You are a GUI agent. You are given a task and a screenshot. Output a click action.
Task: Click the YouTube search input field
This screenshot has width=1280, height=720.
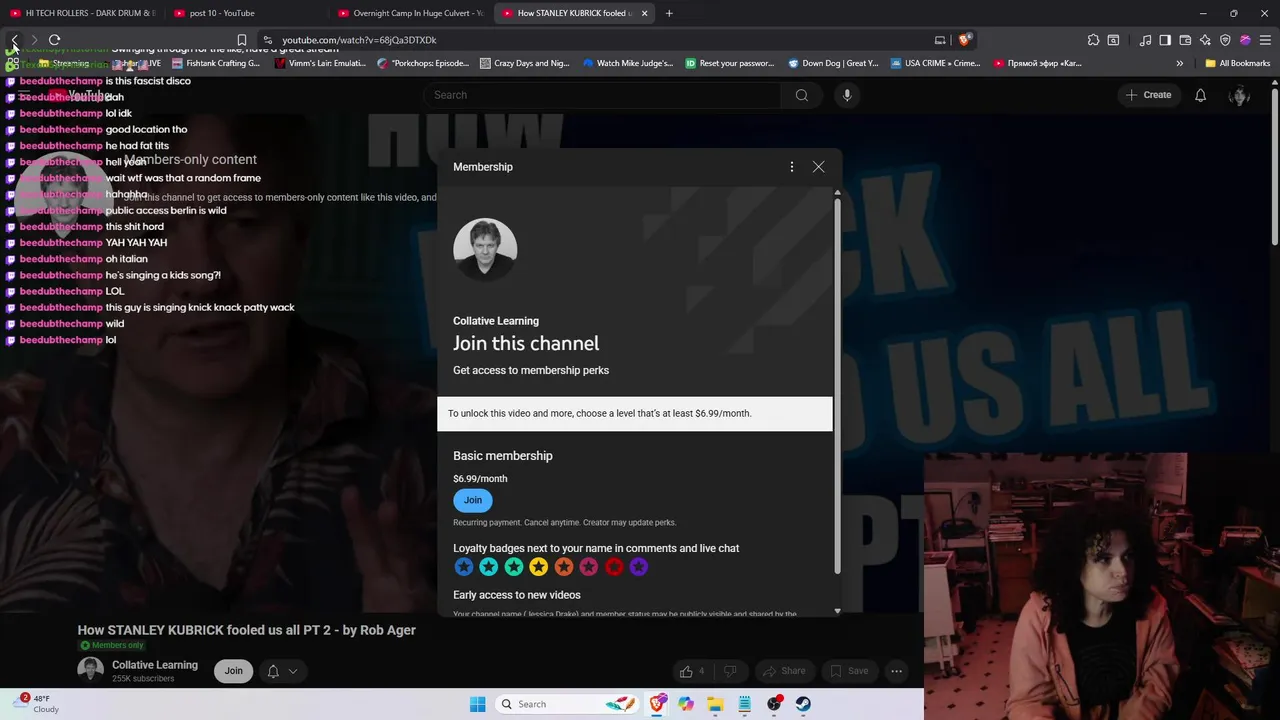pos(604,95)
